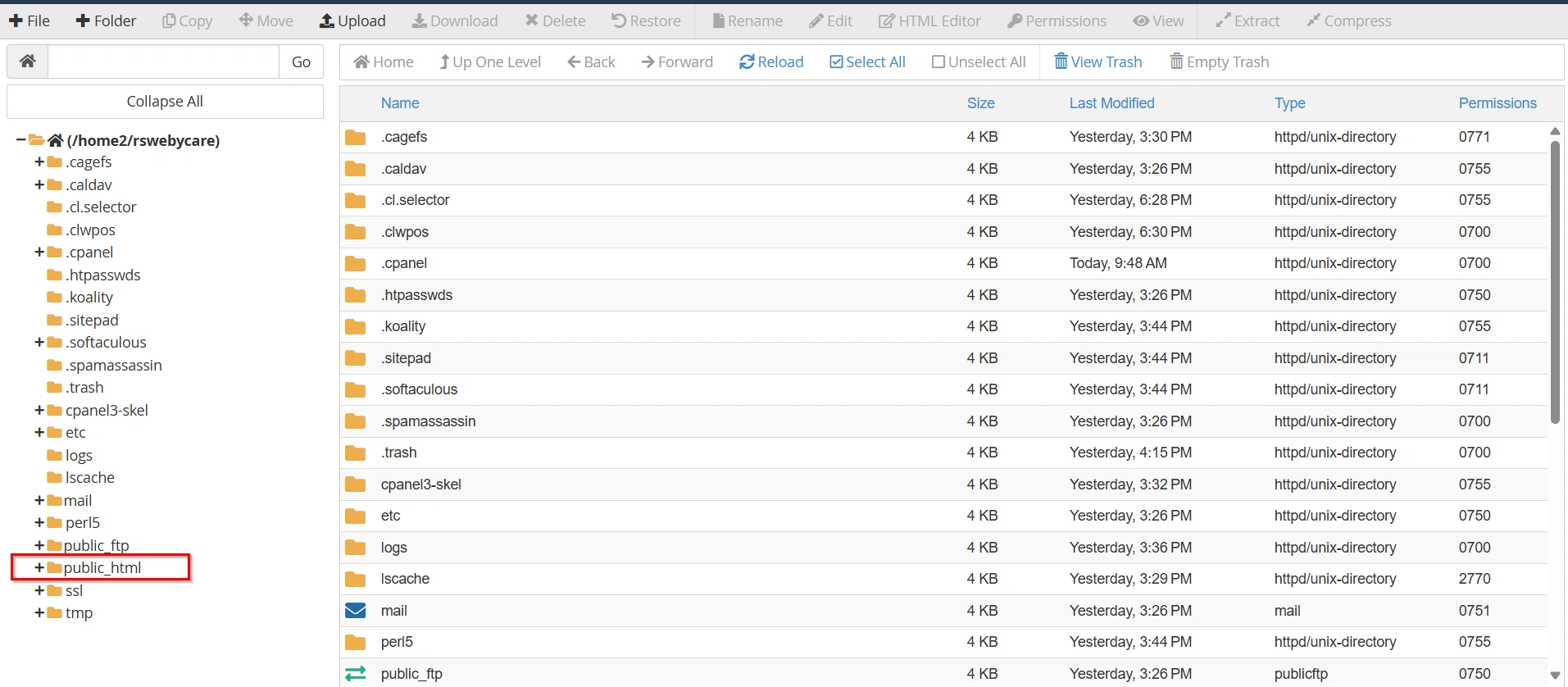The height and width of the screenshot is (687, 1568).
Task: Create a new file with + File
Action: point(30,20)
